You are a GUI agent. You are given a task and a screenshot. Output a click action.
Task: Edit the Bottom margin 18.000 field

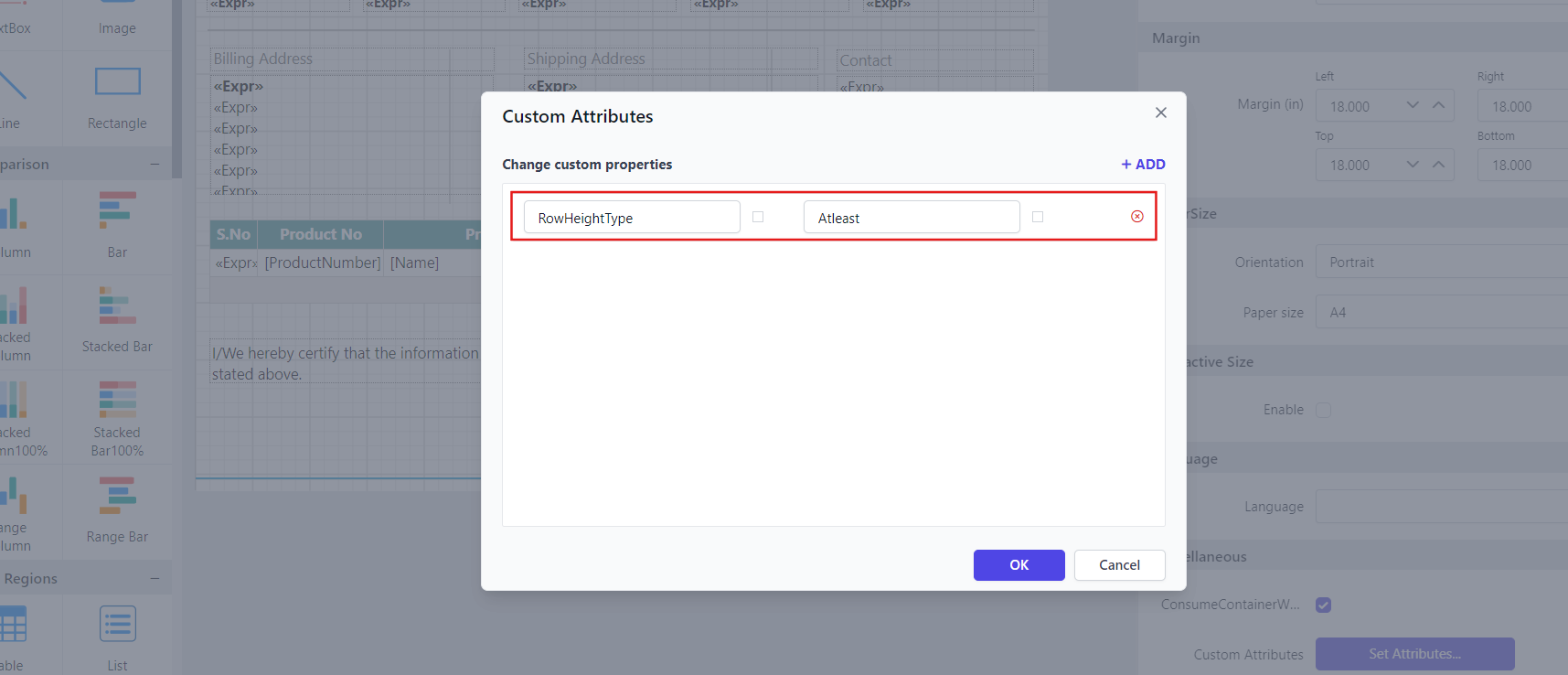click(x=1522, y=165)
